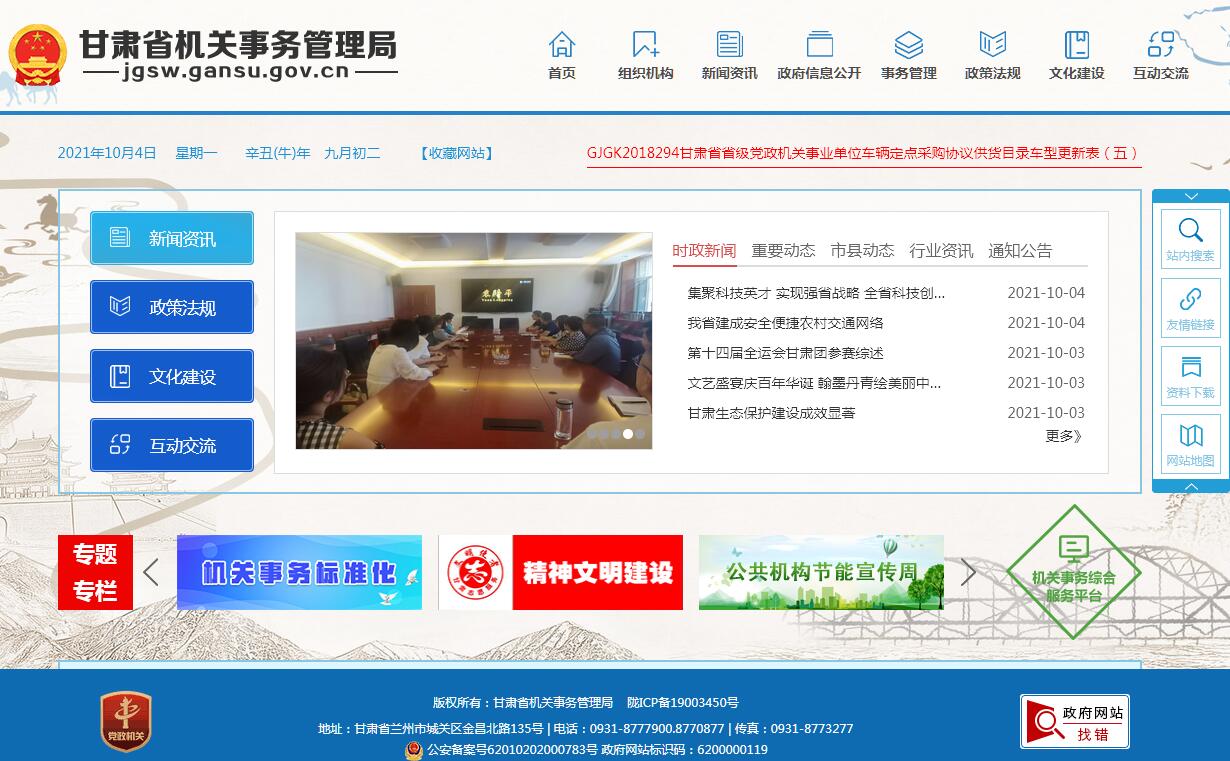Click the 互动交流 top navigation icon

point(1160,45)
